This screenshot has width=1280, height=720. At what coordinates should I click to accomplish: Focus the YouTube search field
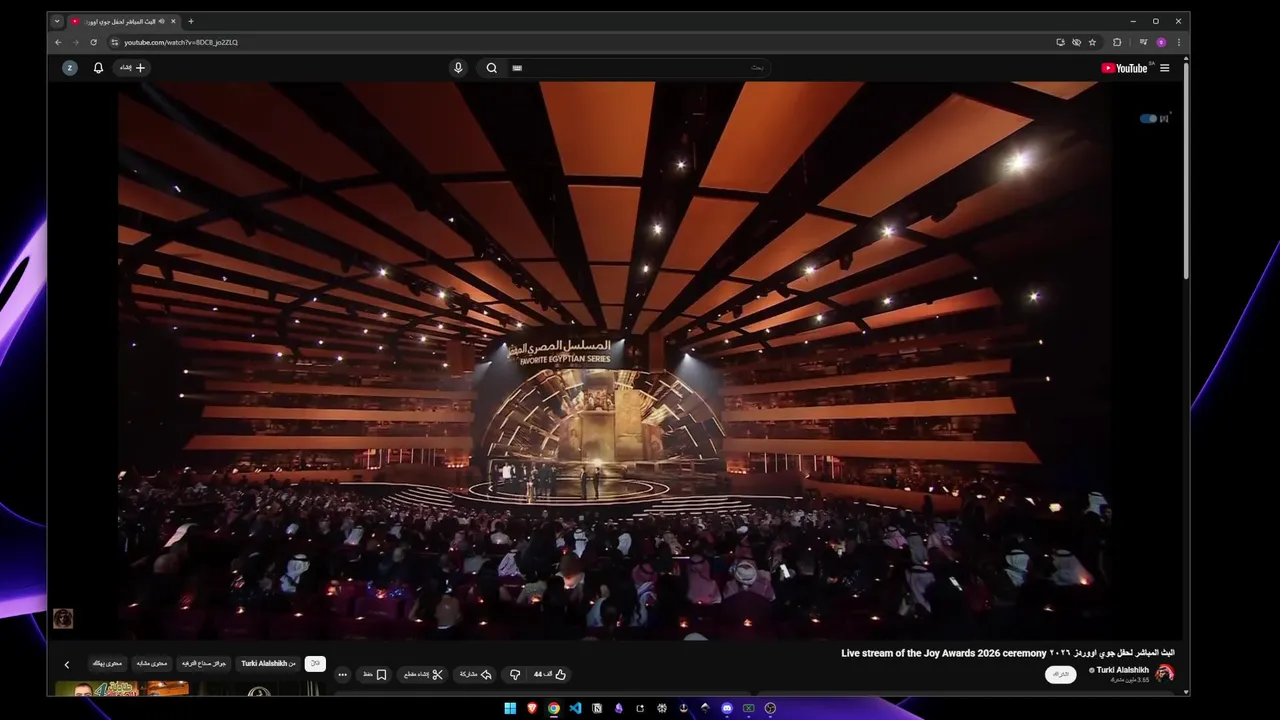click(x=640, y=68)
